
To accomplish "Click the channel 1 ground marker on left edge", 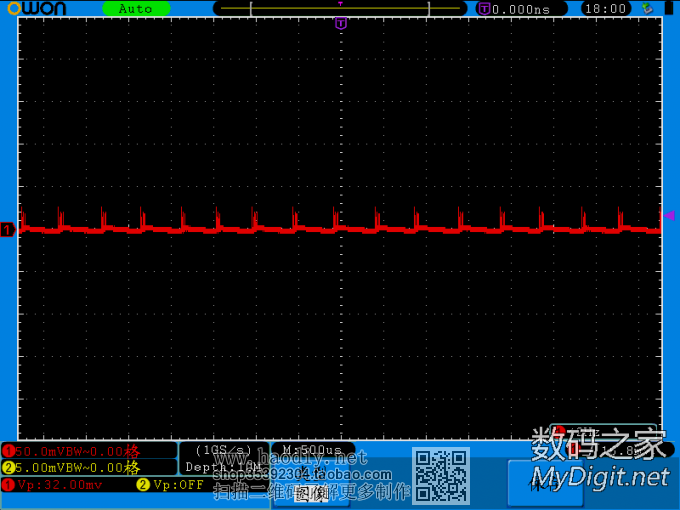I will [x=7, y=231].
